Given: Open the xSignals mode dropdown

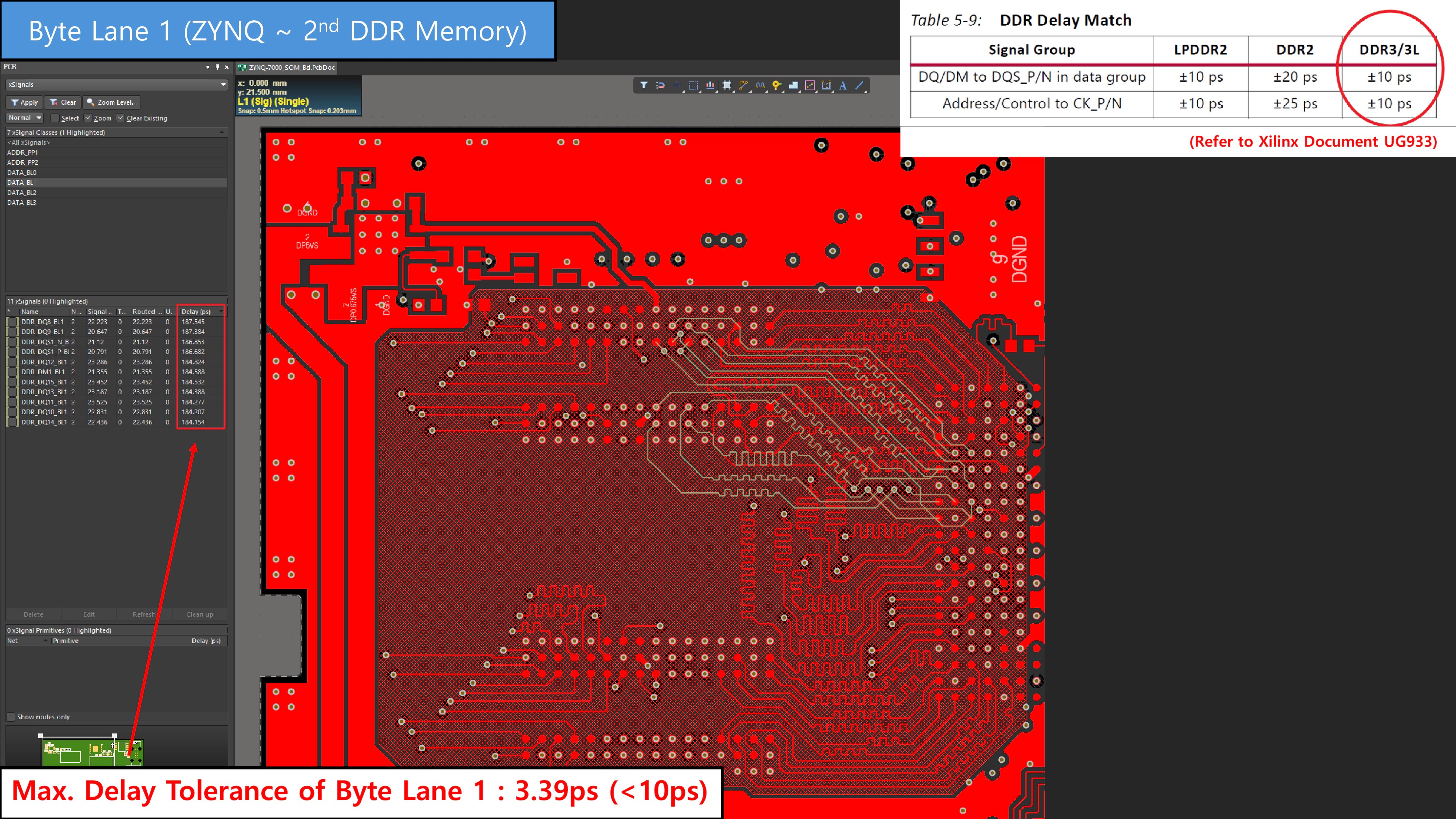Looking at the screenshot, I should [x=116, y=85].
